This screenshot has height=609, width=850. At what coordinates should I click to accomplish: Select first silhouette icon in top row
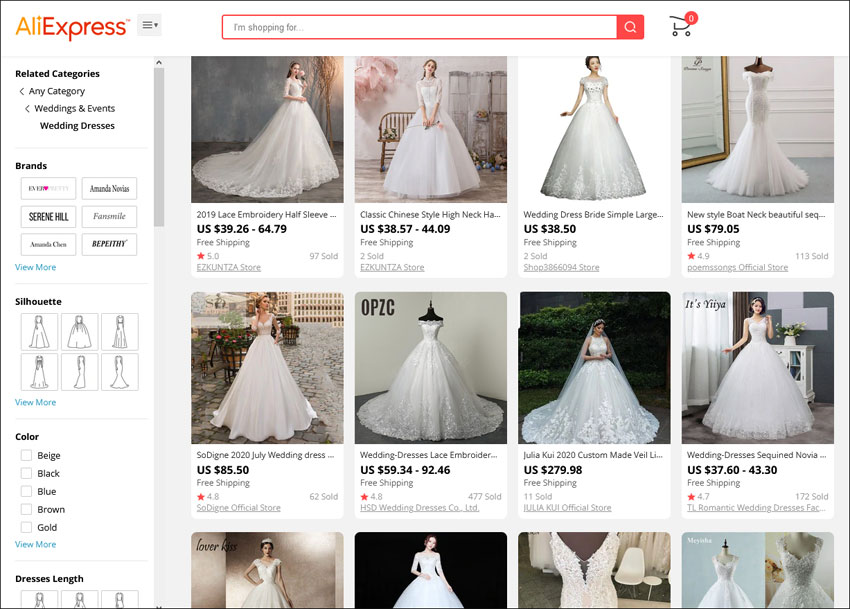click(39, 332)
